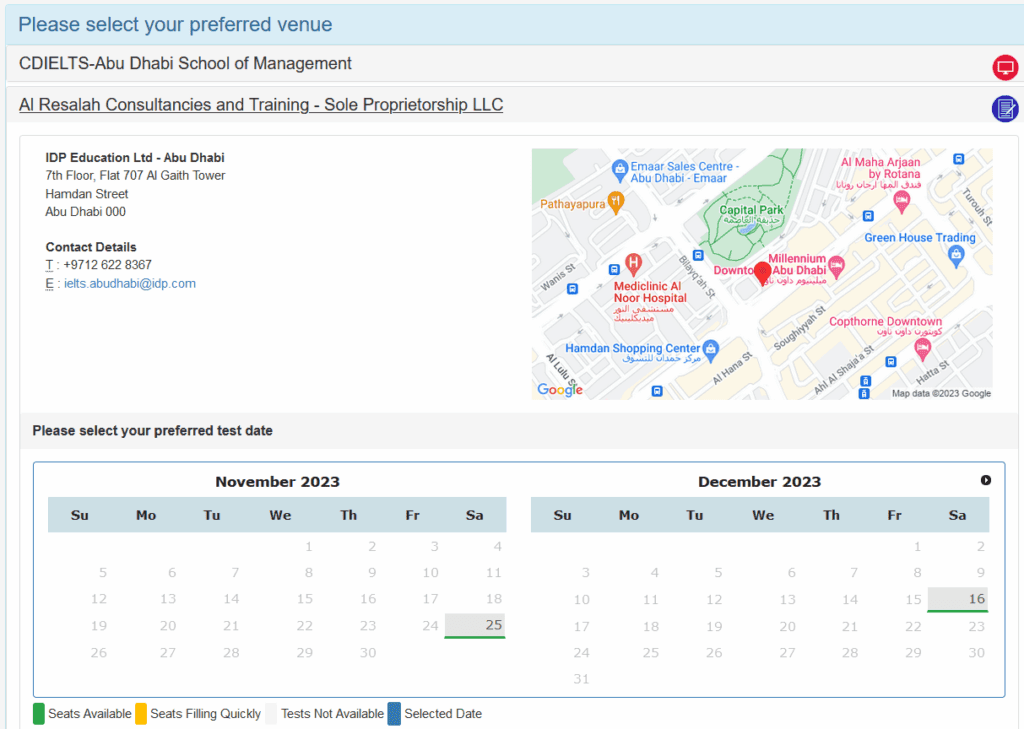Click the Al Maha Arjaan hotel pin
This screenshot has height=729, width=1024.
tap(902, 202)
